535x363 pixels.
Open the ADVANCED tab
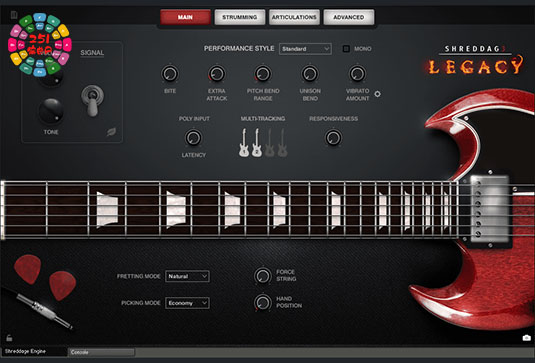(349, 17)
